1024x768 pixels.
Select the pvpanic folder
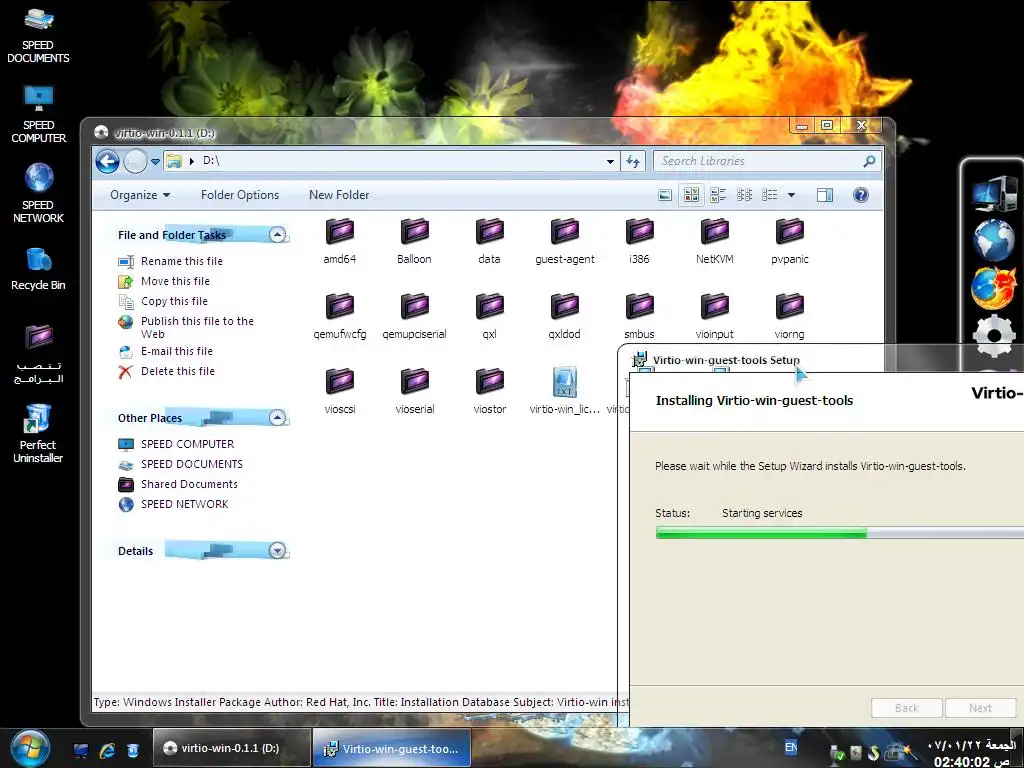click(790, 240)
